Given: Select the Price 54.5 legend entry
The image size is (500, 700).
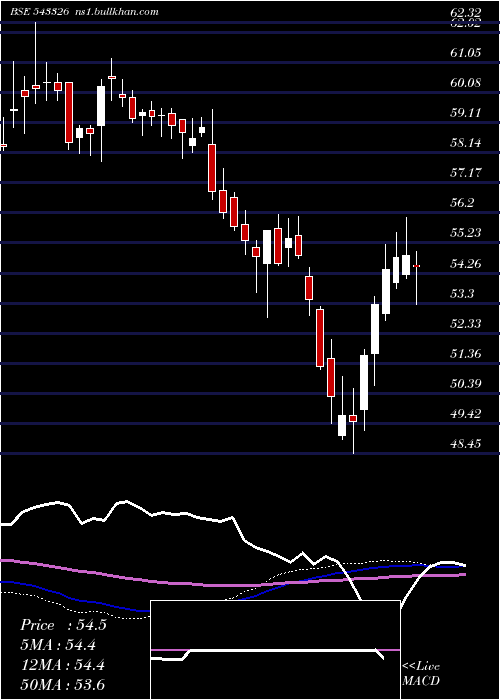Looking at the screenshot, I should [63, 625].
